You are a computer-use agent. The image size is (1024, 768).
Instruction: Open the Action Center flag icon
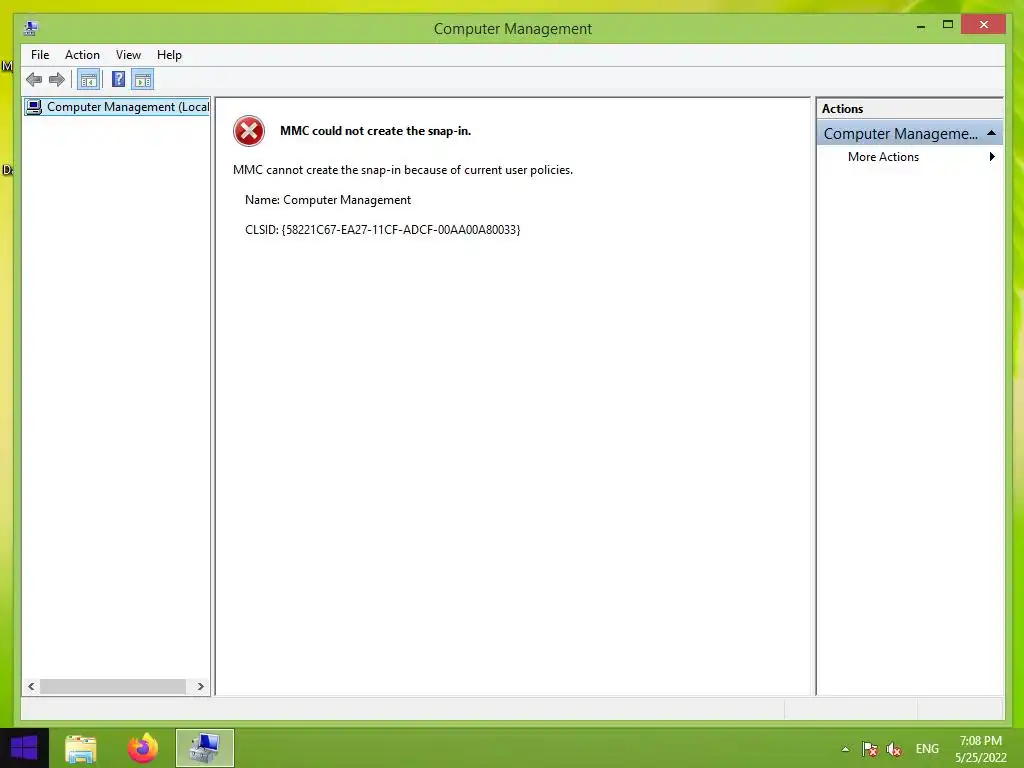(869, 749)
